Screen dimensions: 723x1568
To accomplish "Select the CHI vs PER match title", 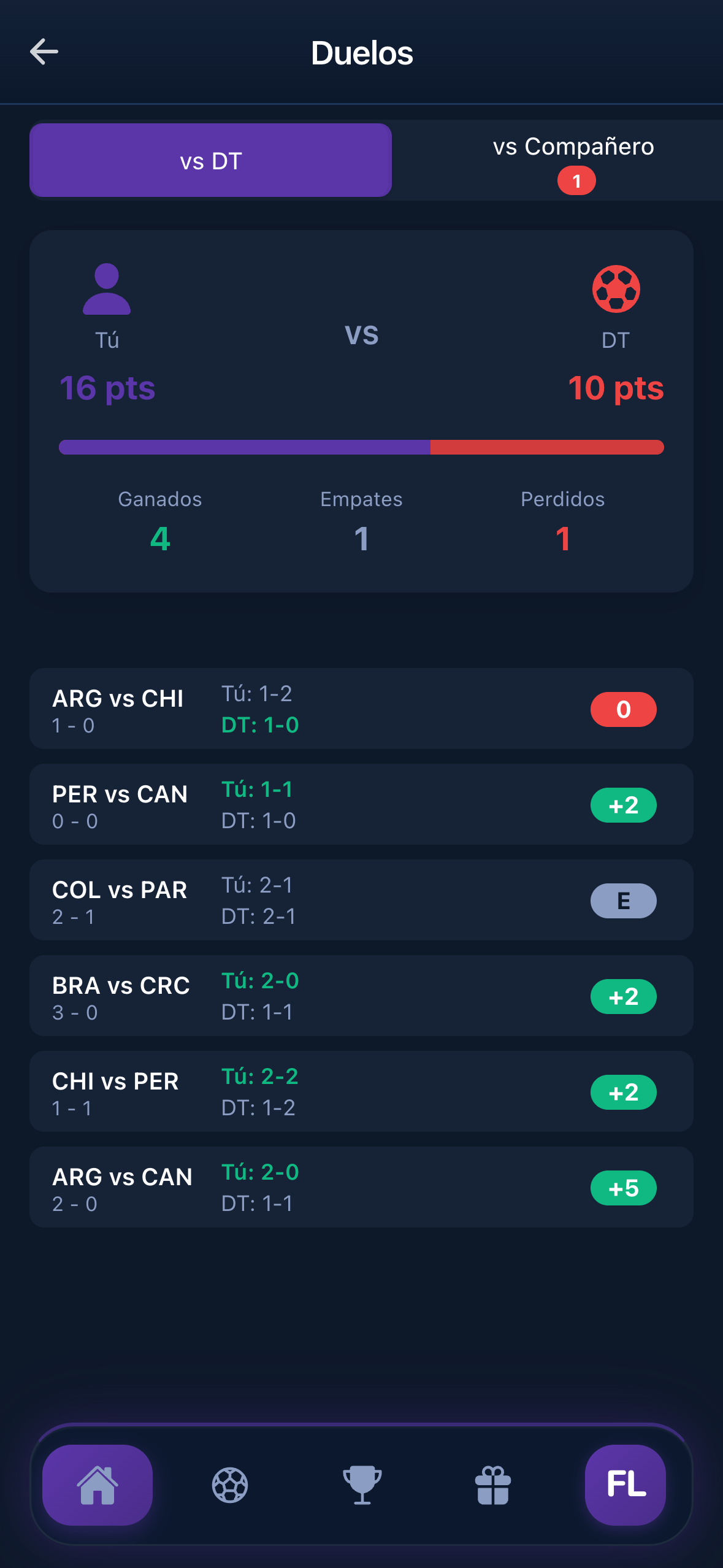I will point(115,1082).
